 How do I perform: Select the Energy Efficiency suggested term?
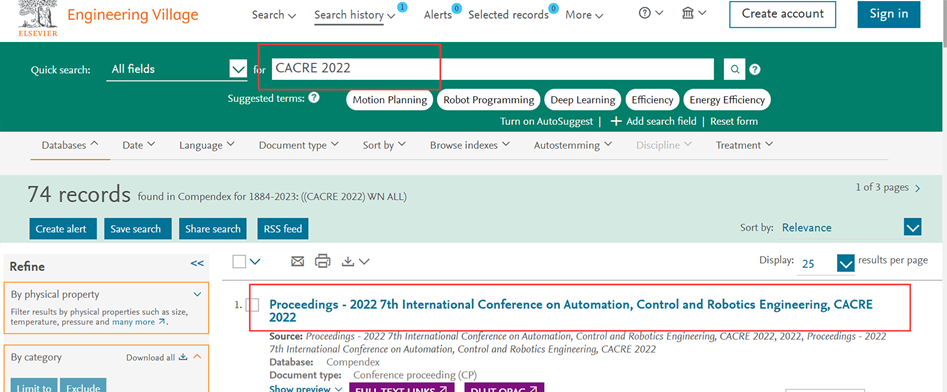click(727, 100)
